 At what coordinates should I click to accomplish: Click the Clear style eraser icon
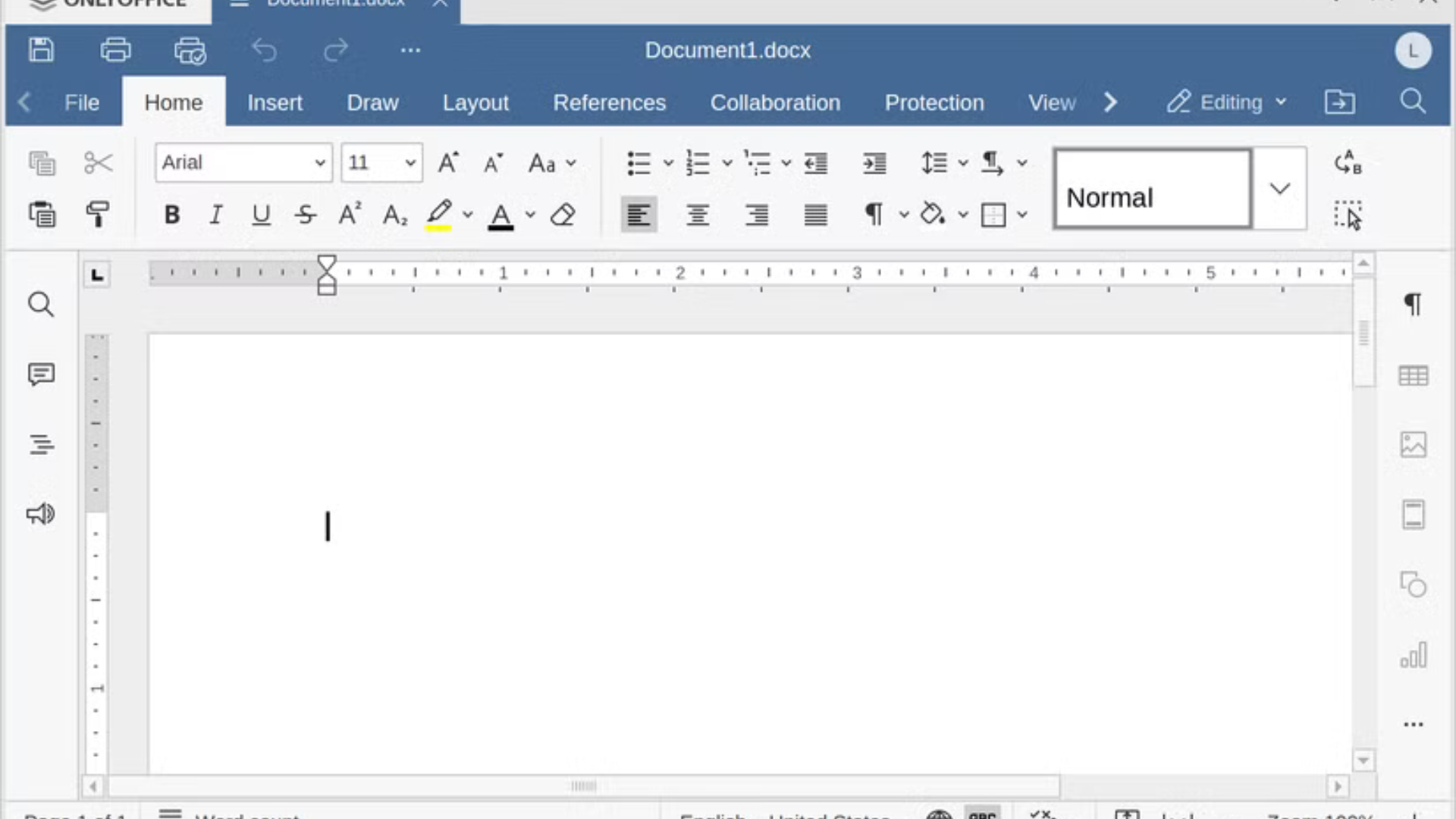563,215
